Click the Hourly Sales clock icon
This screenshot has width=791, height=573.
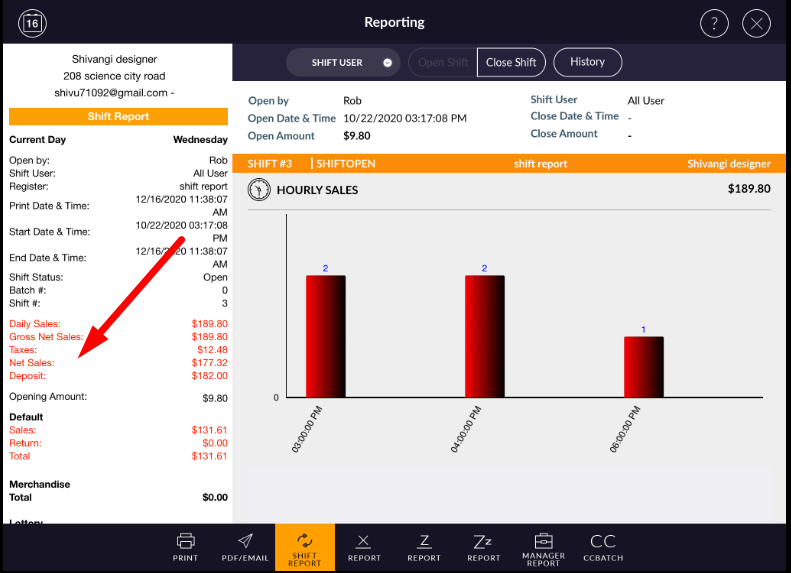(258, 189)
